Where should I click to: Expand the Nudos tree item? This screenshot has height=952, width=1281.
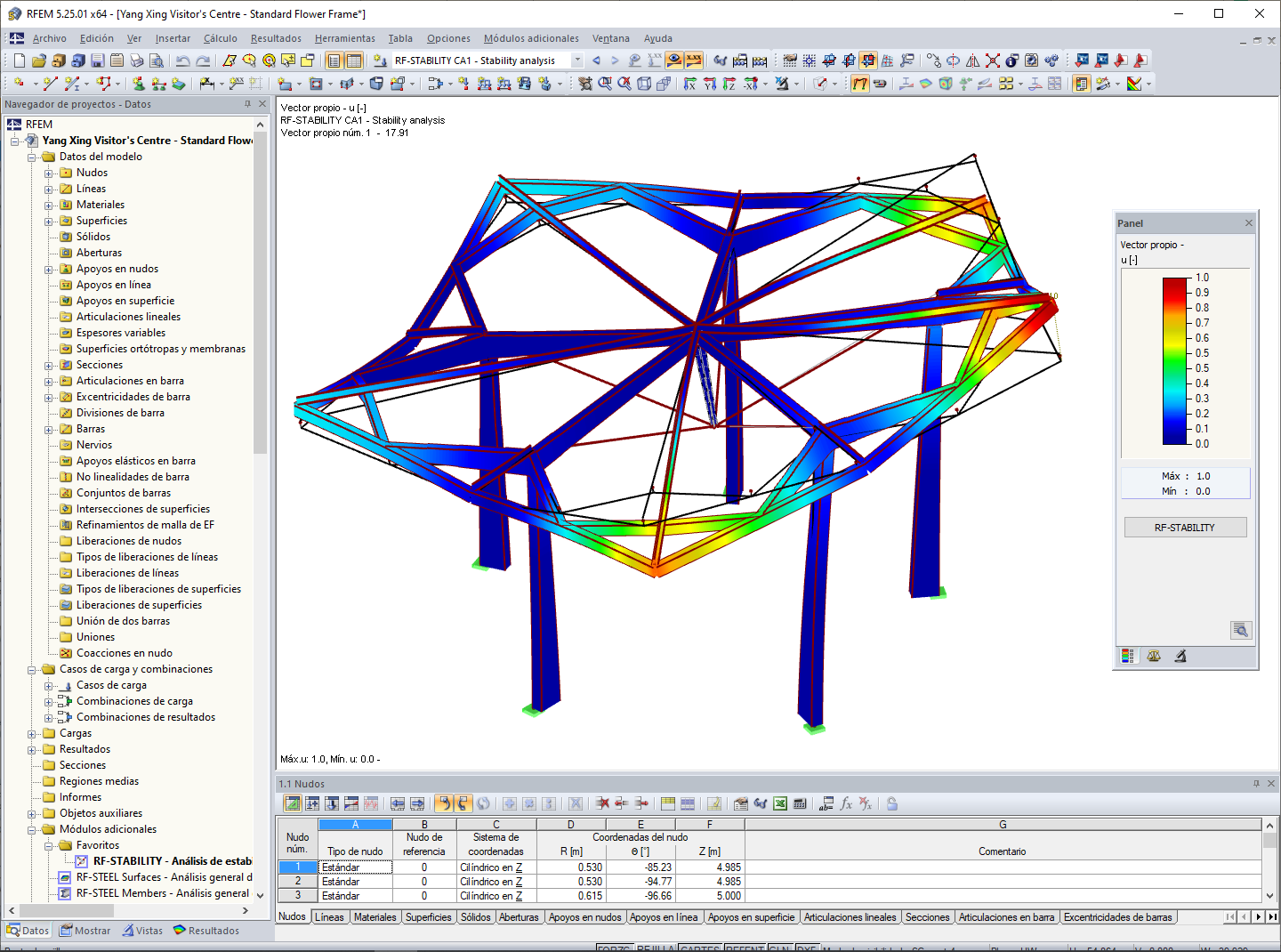(x=49, y=173)
